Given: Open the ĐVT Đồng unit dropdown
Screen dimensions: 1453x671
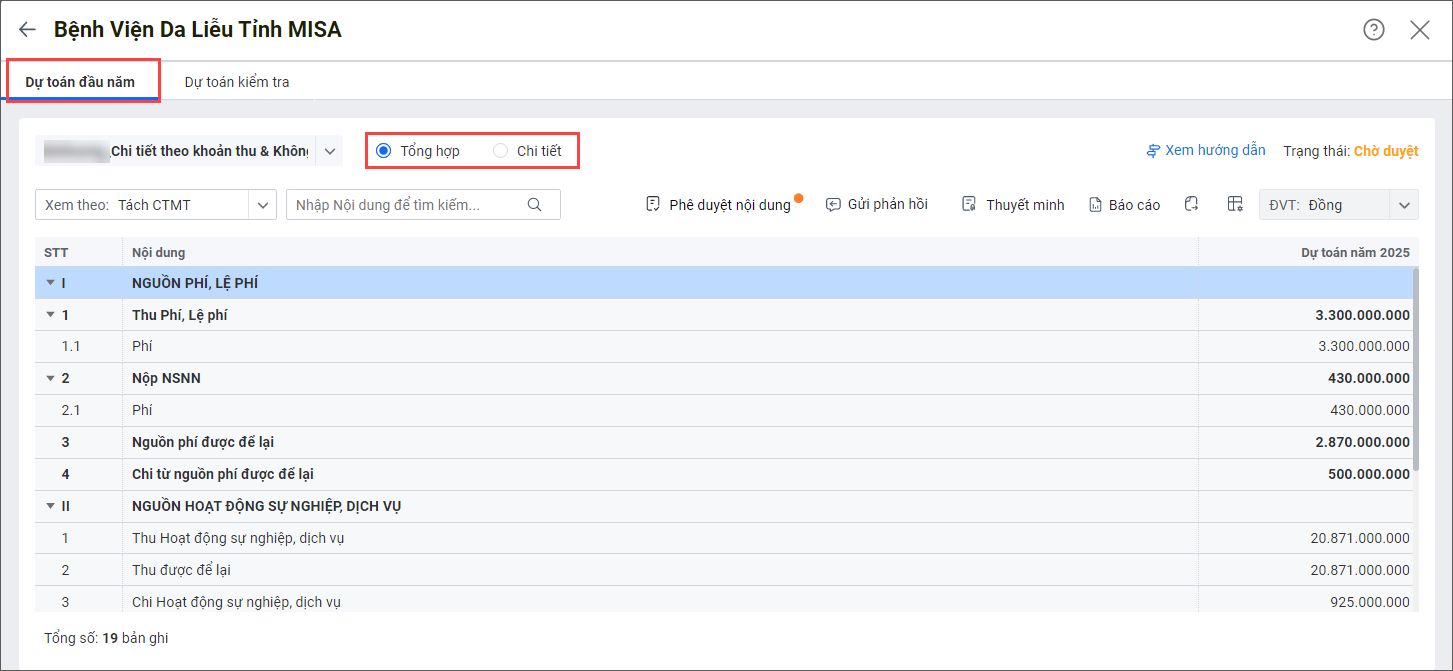Looking at the screenshot, I should coord(1404,205).
